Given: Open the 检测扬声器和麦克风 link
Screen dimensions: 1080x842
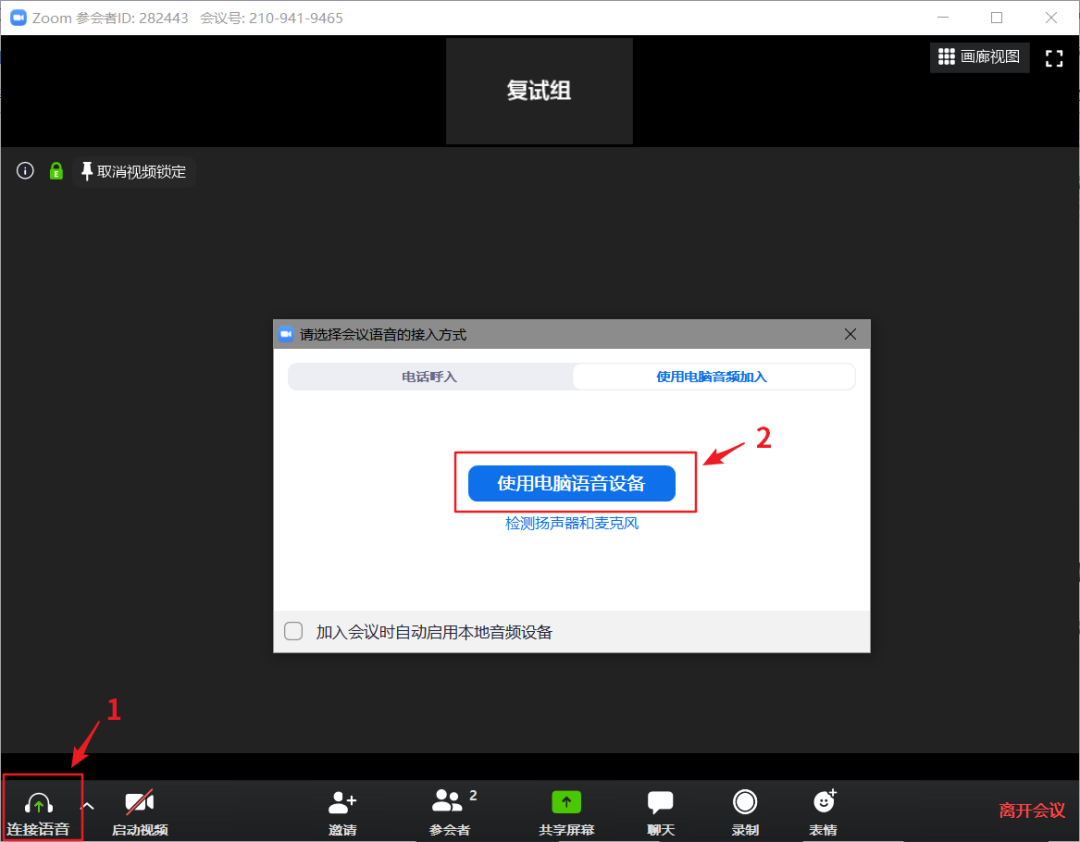Looking at the screenshot, I should coord(571,523).
